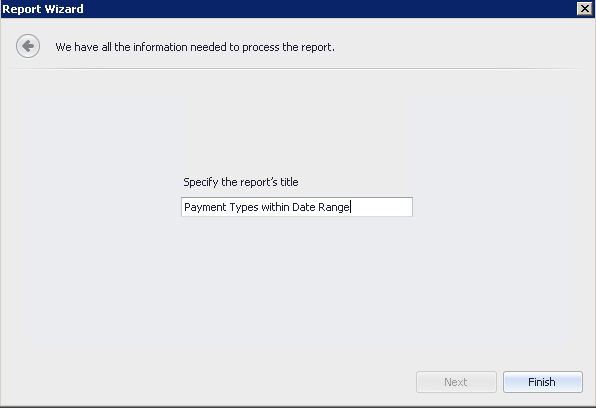
Task: Go back using the round arrow icon
Action: 28,46
